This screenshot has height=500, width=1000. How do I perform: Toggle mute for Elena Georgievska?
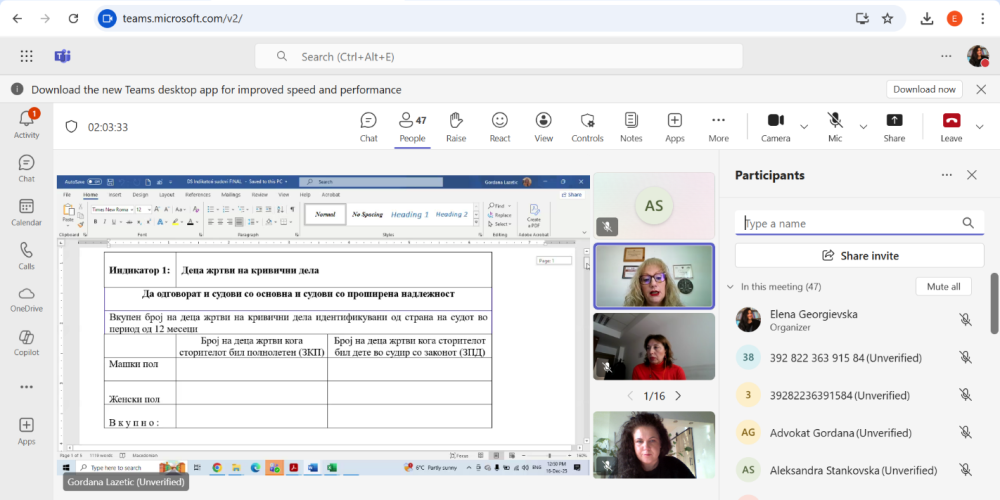pyautogui.click(x=965, y=320)
